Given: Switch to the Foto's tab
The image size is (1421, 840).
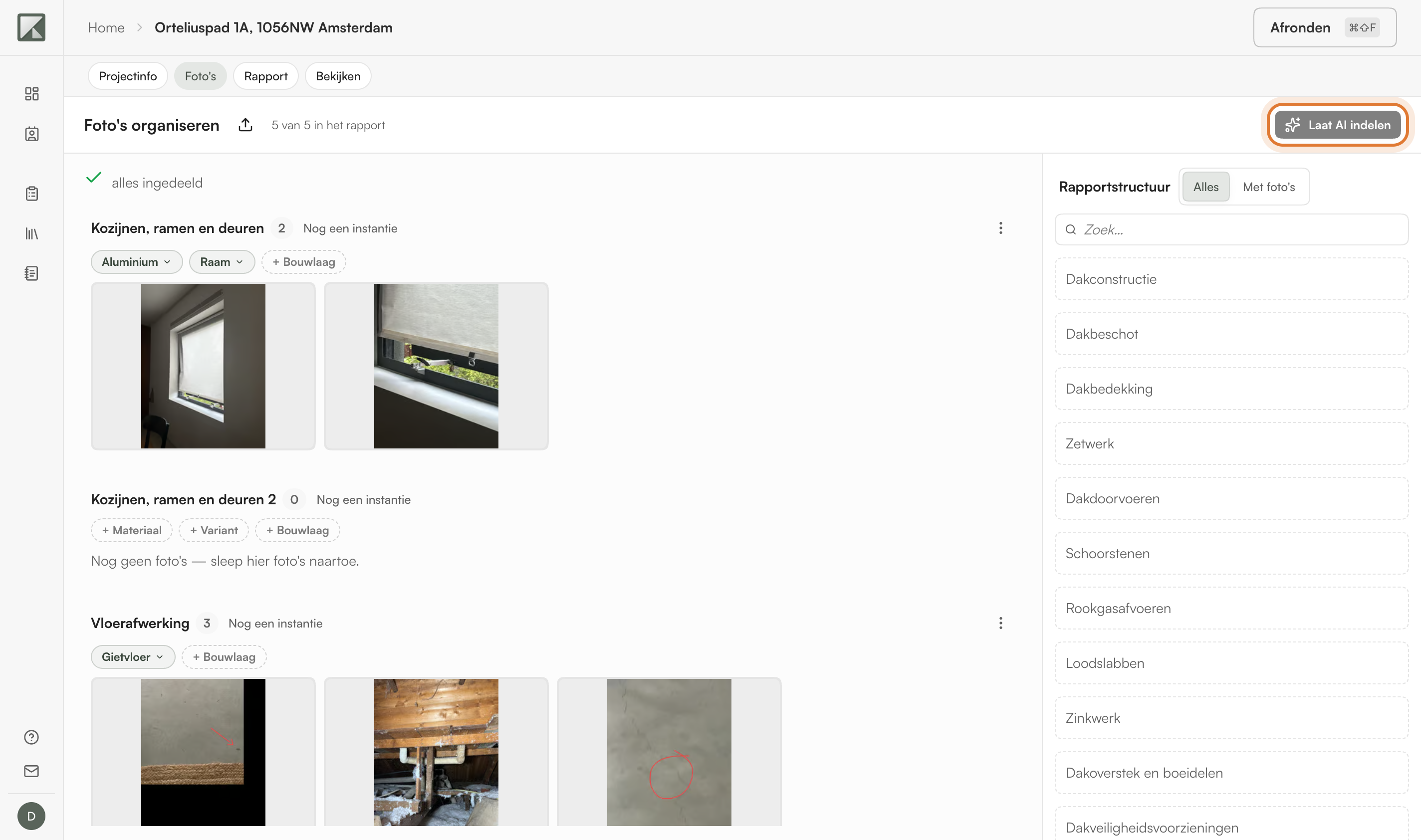Looking at the screenshot, I should (x=201, y=76).
